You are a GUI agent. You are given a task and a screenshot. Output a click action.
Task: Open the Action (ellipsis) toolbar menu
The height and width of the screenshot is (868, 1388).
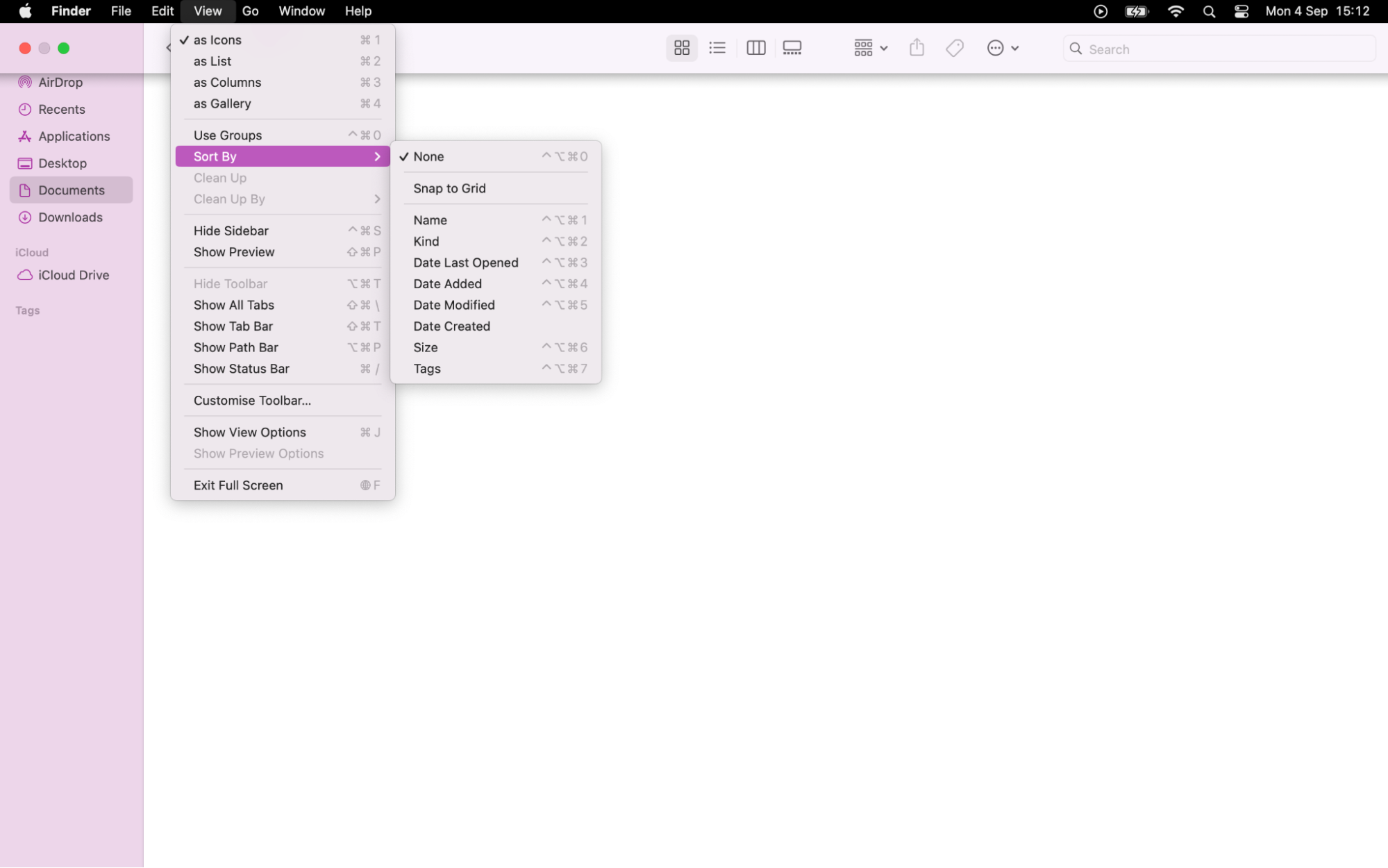coord(1003,48)
